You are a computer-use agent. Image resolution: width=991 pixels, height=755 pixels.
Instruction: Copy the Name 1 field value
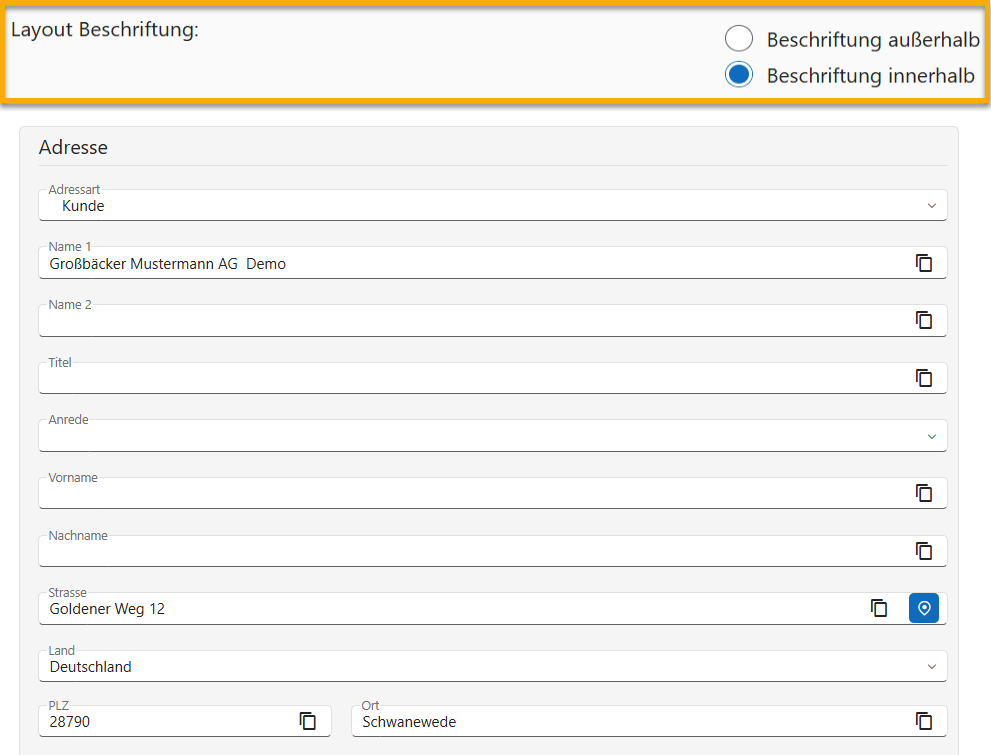pyautogui.click(x=924, y=263)
